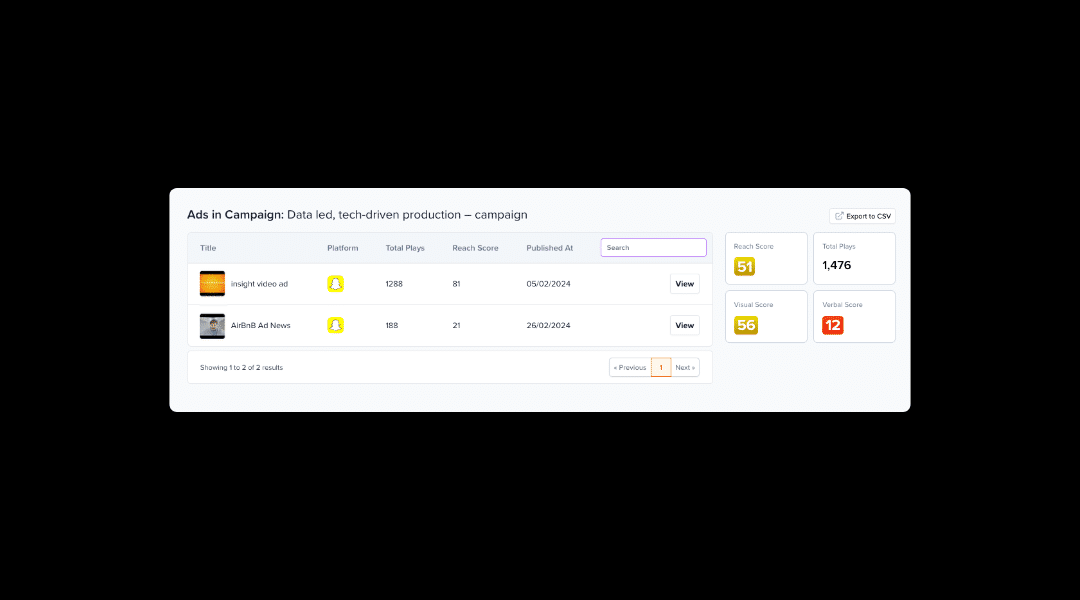This screenshot has width=1080, height=600.
Task: Sort by the Published At column header
Action: coord(549,247)
